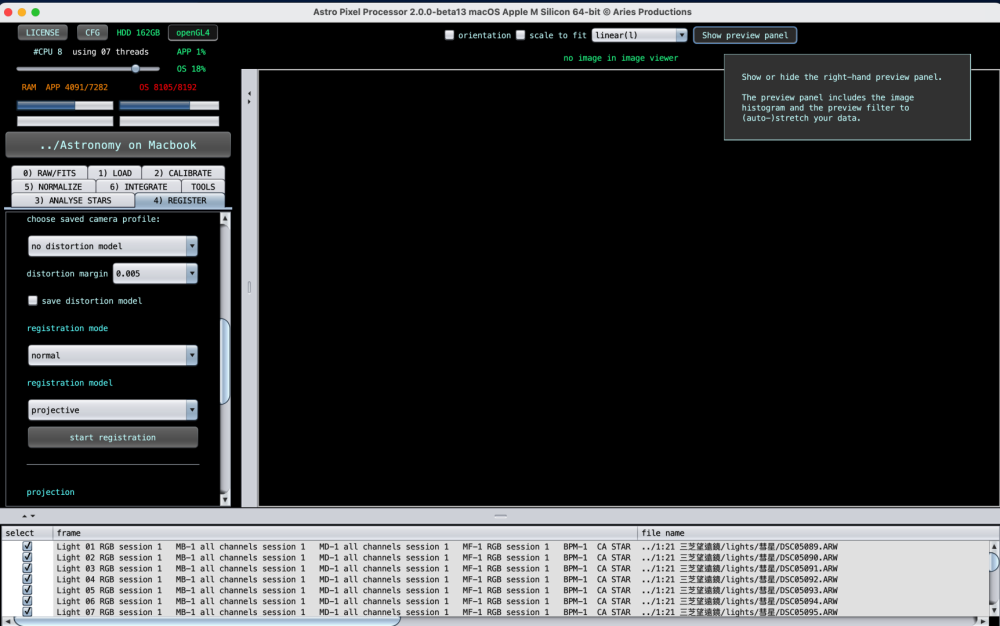Open the TOOLS tab
The width and height of the screenshot is (1000, 626).
coord(202,186)
